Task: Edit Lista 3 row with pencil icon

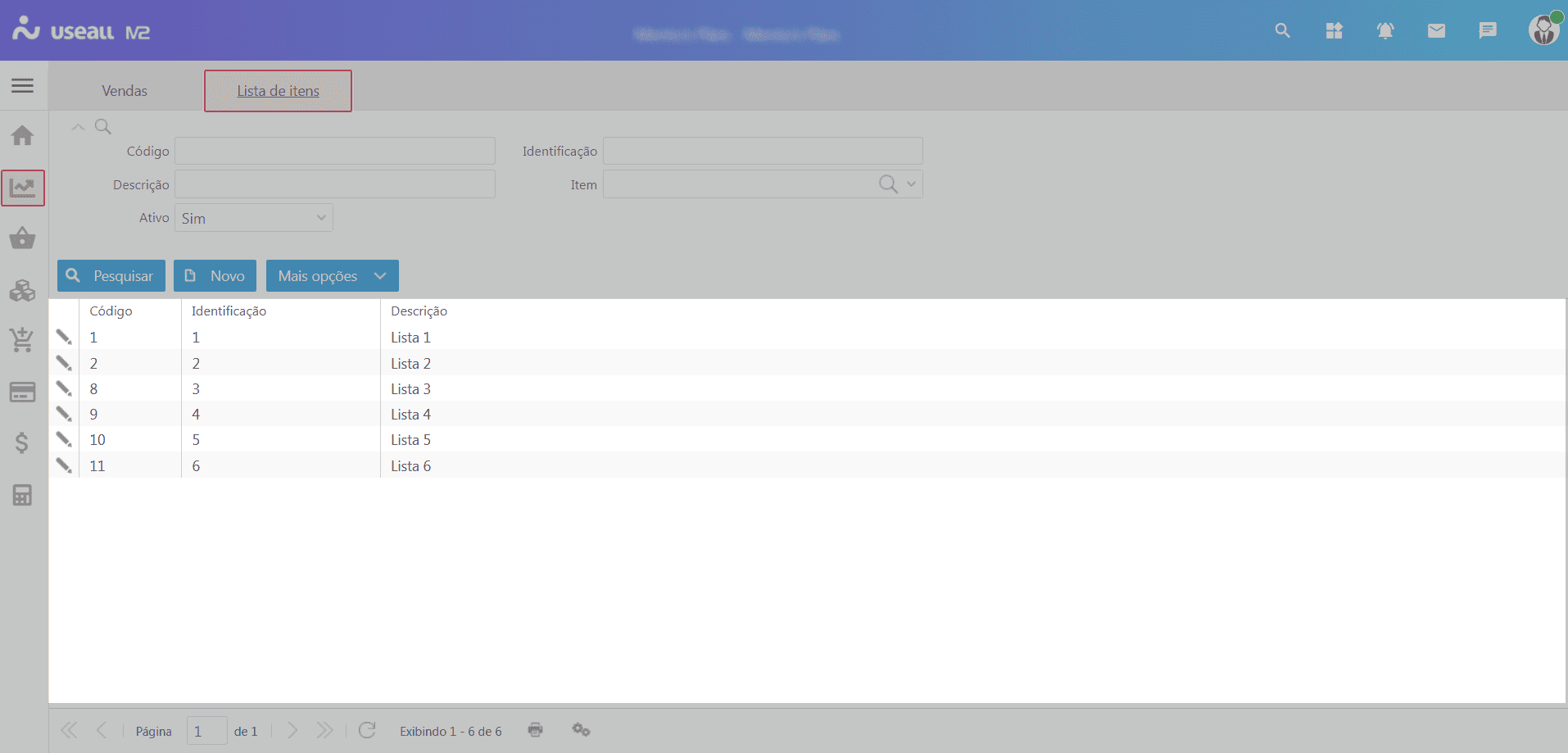Action: coord(64,388)
